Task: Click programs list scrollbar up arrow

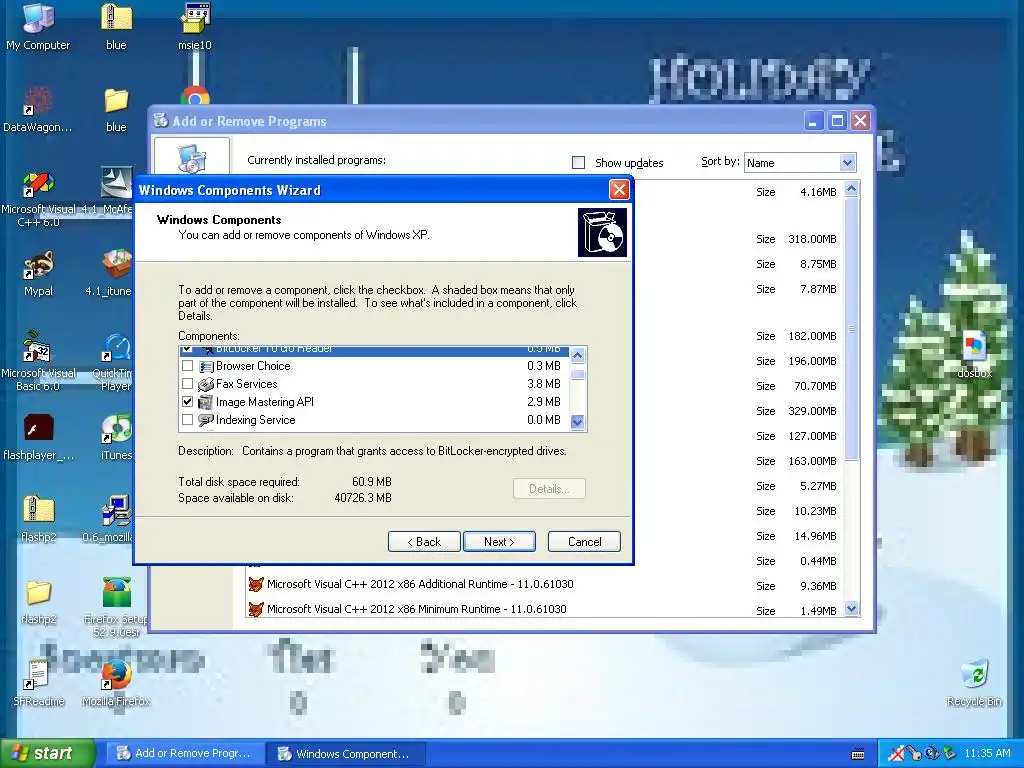Action: (852, 189)
